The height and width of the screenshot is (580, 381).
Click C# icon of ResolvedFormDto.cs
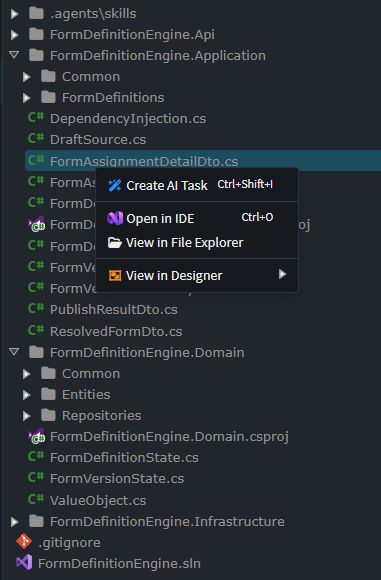click(x=36, y=330)
